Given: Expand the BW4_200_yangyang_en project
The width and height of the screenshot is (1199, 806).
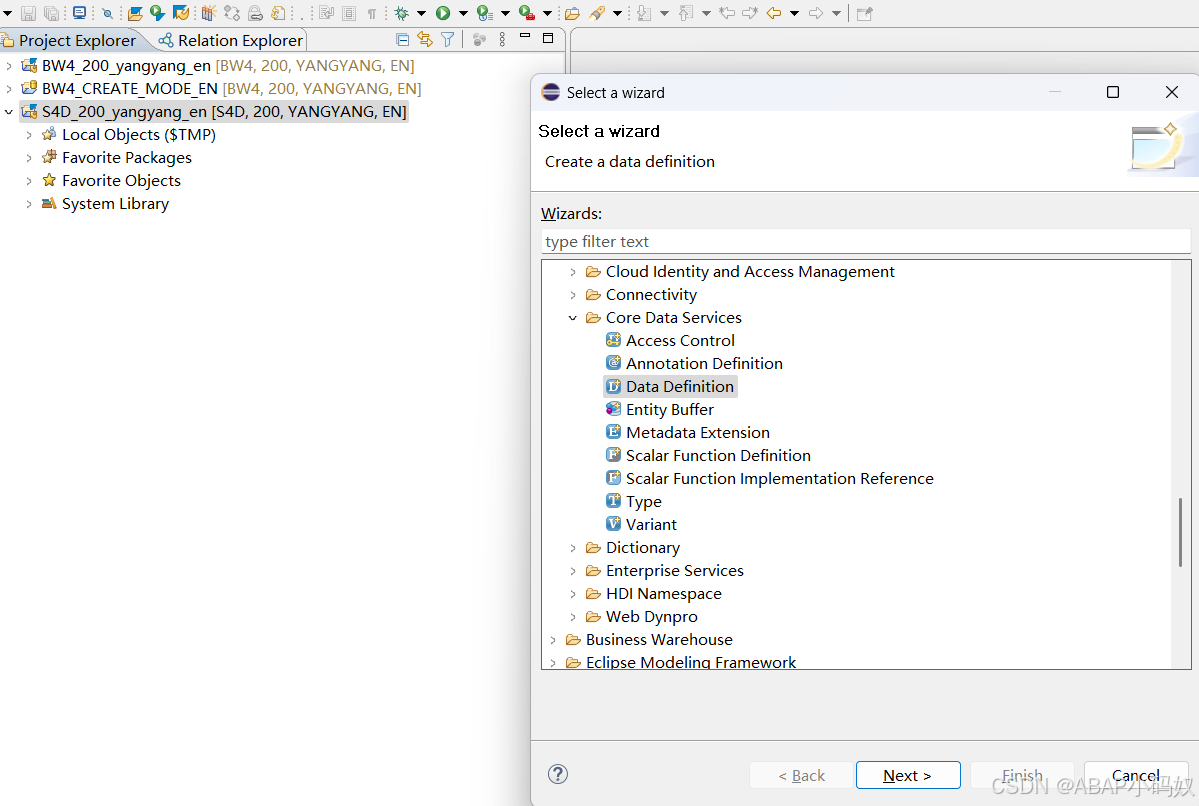Looking at the screenshot, I should coord(9,66).
